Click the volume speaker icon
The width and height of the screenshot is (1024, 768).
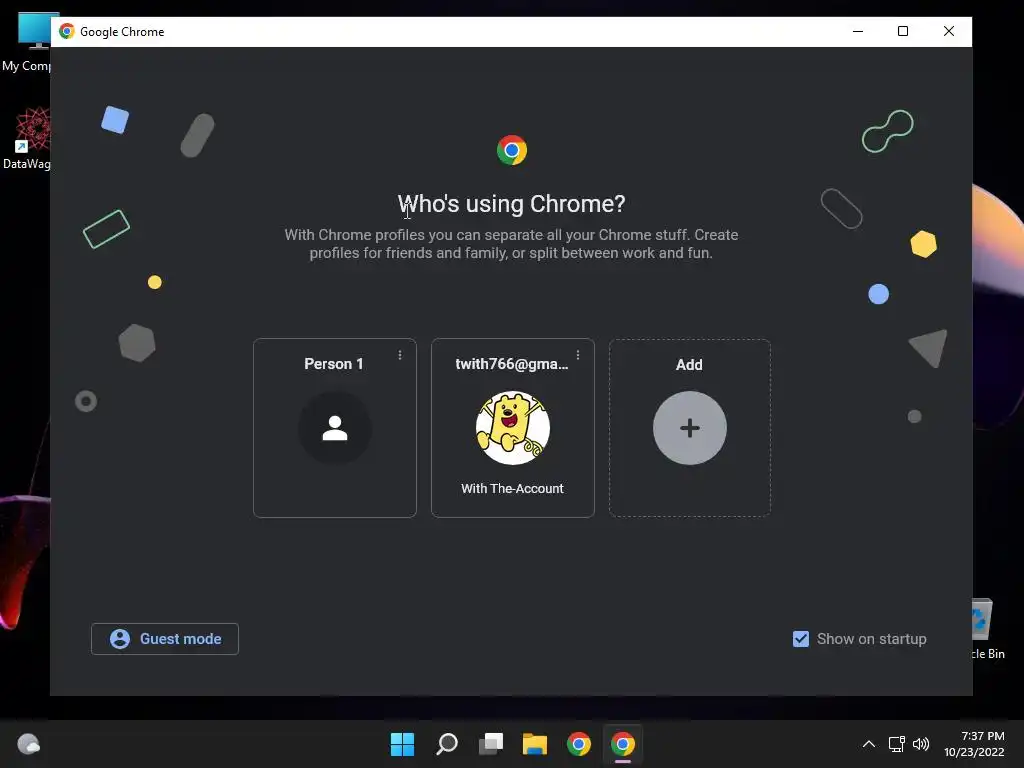pos(921,744)
